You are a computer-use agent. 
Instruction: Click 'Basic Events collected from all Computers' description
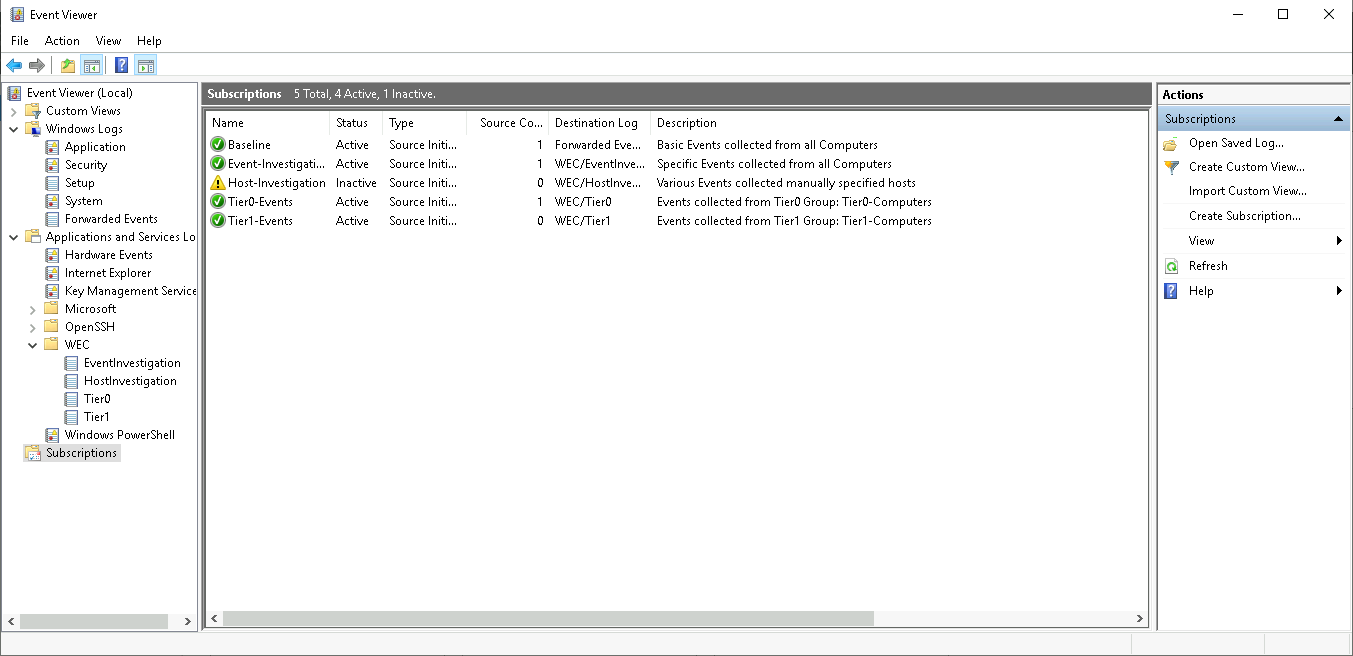(767, 145)
